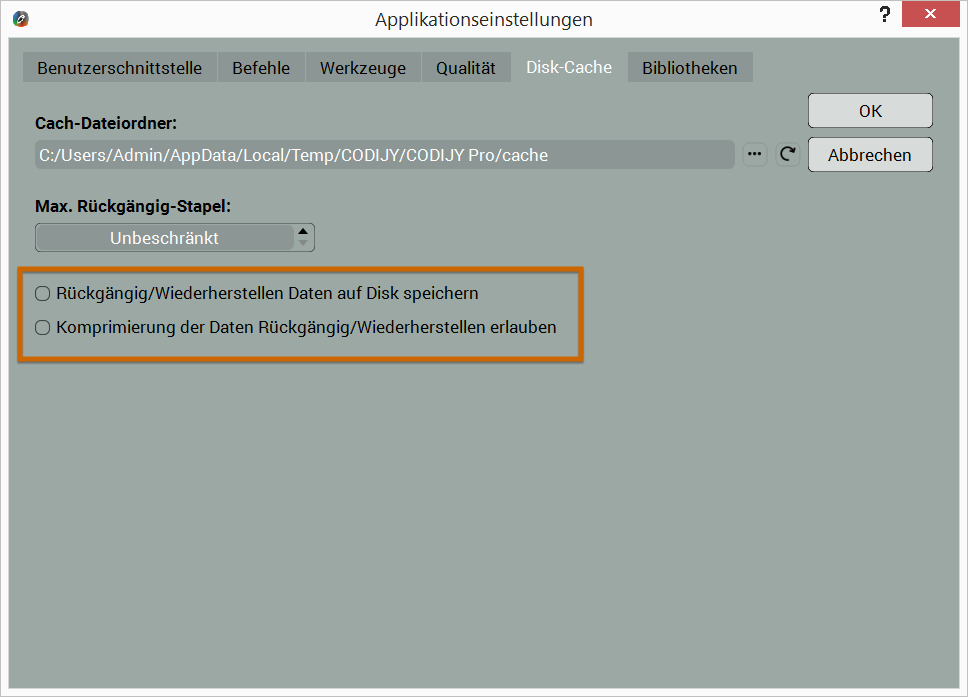Click the Applikationseinstellungen title bar text

484,19
